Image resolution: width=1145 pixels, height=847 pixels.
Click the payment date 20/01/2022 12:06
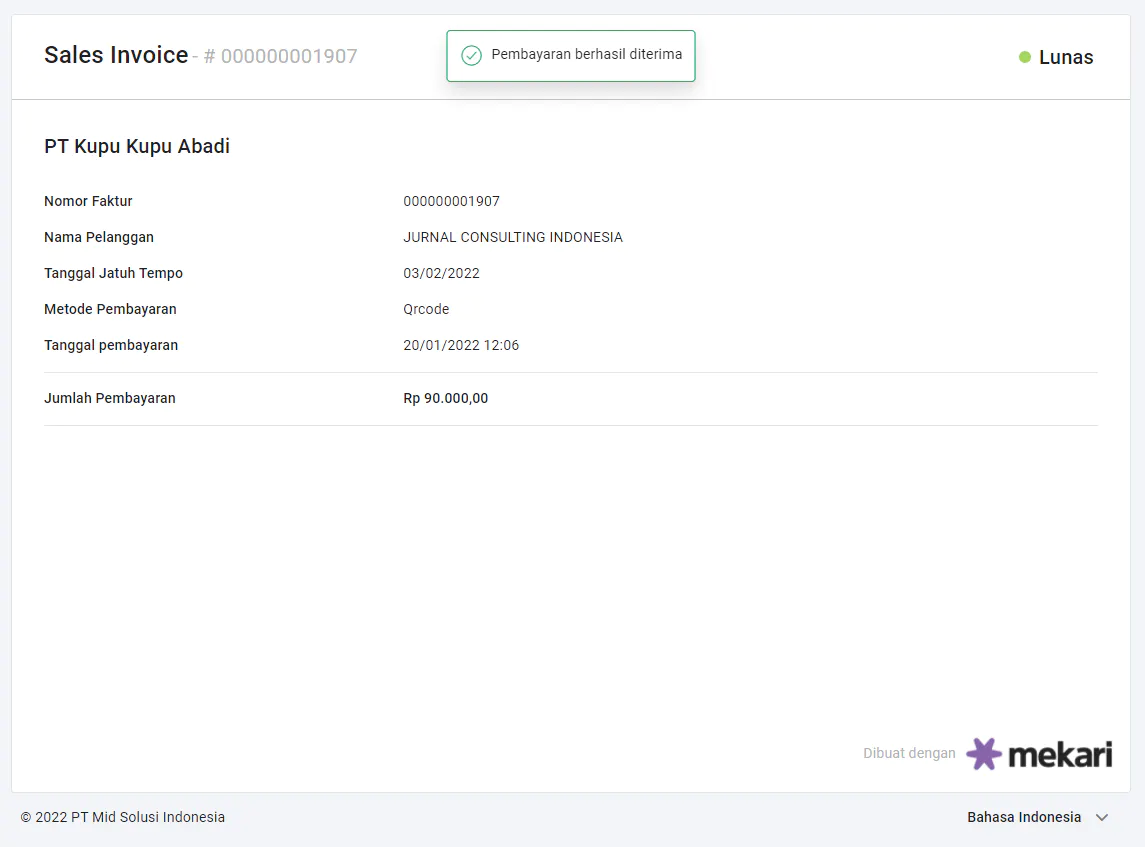tap(461, 345)
